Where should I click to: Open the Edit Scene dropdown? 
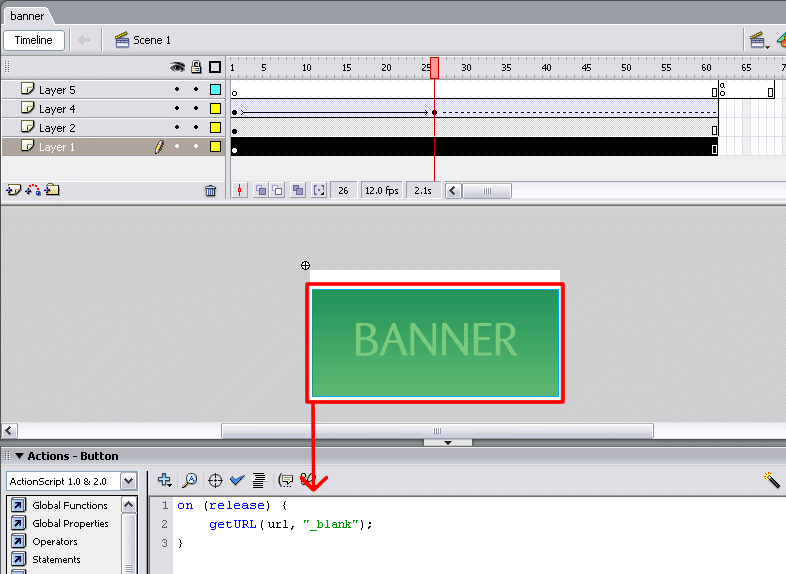click(x=759, y=40)
